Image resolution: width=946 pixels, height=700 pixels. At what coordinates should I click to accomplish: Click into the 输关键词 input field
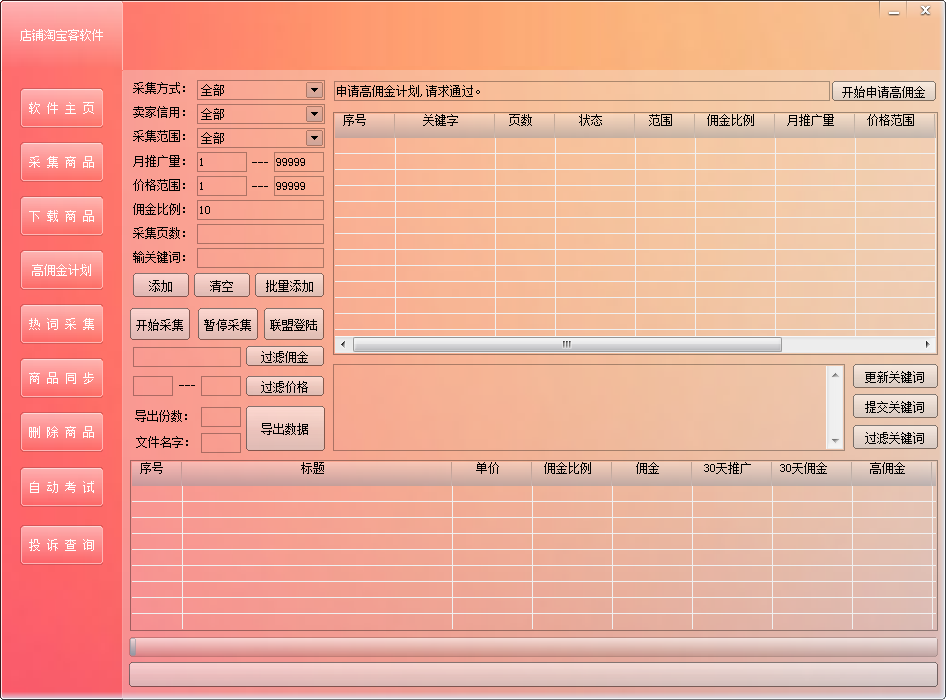coord(260,258)
